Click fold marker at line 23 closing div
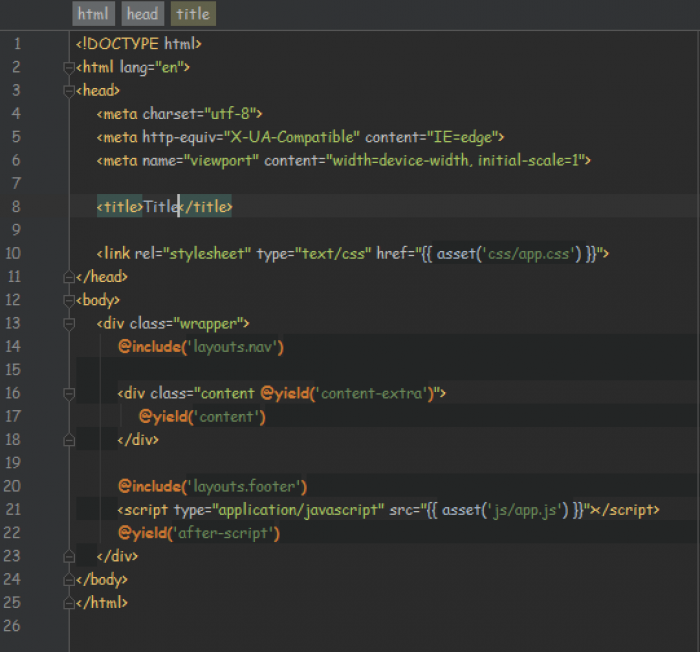The height and width of the screenshot is (652, 700). (x=69, y=557)
